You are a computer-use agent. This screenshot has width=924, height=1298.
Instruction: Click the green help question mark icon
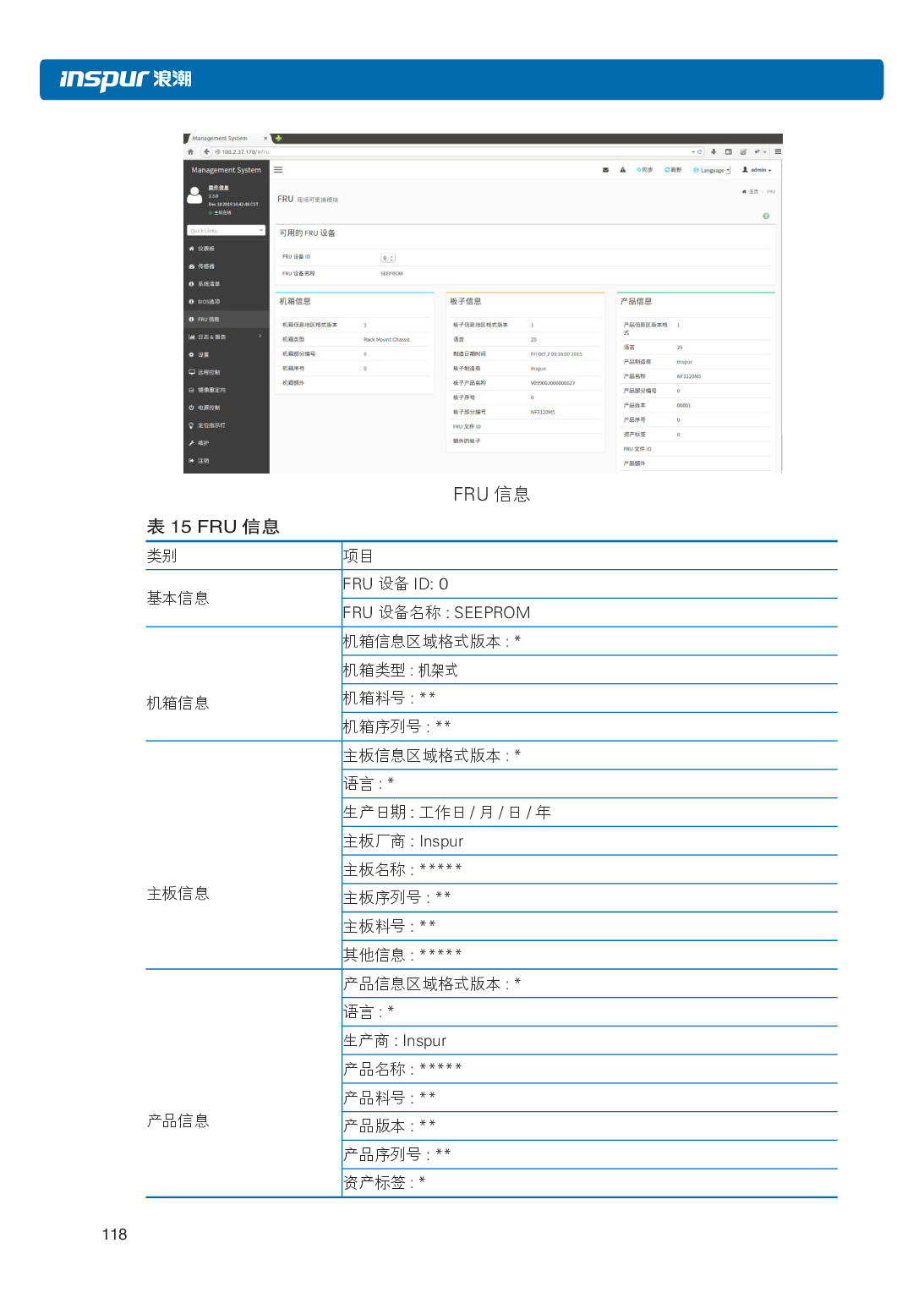pos(766,216)
